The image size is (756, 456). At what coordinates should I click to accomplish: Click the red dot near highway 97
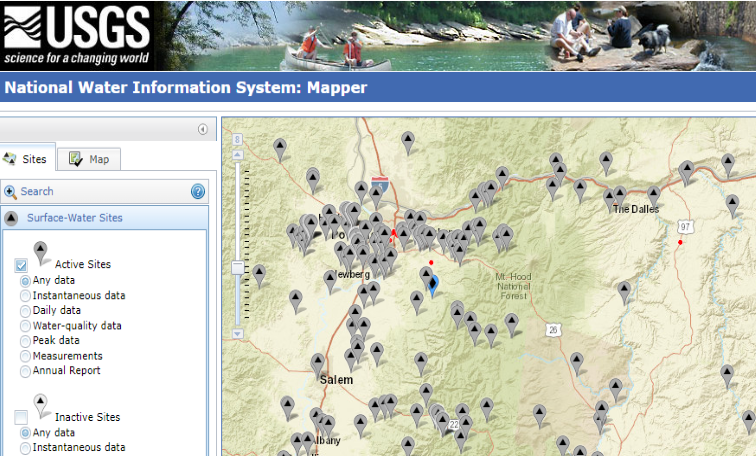(x=680, y=242)
